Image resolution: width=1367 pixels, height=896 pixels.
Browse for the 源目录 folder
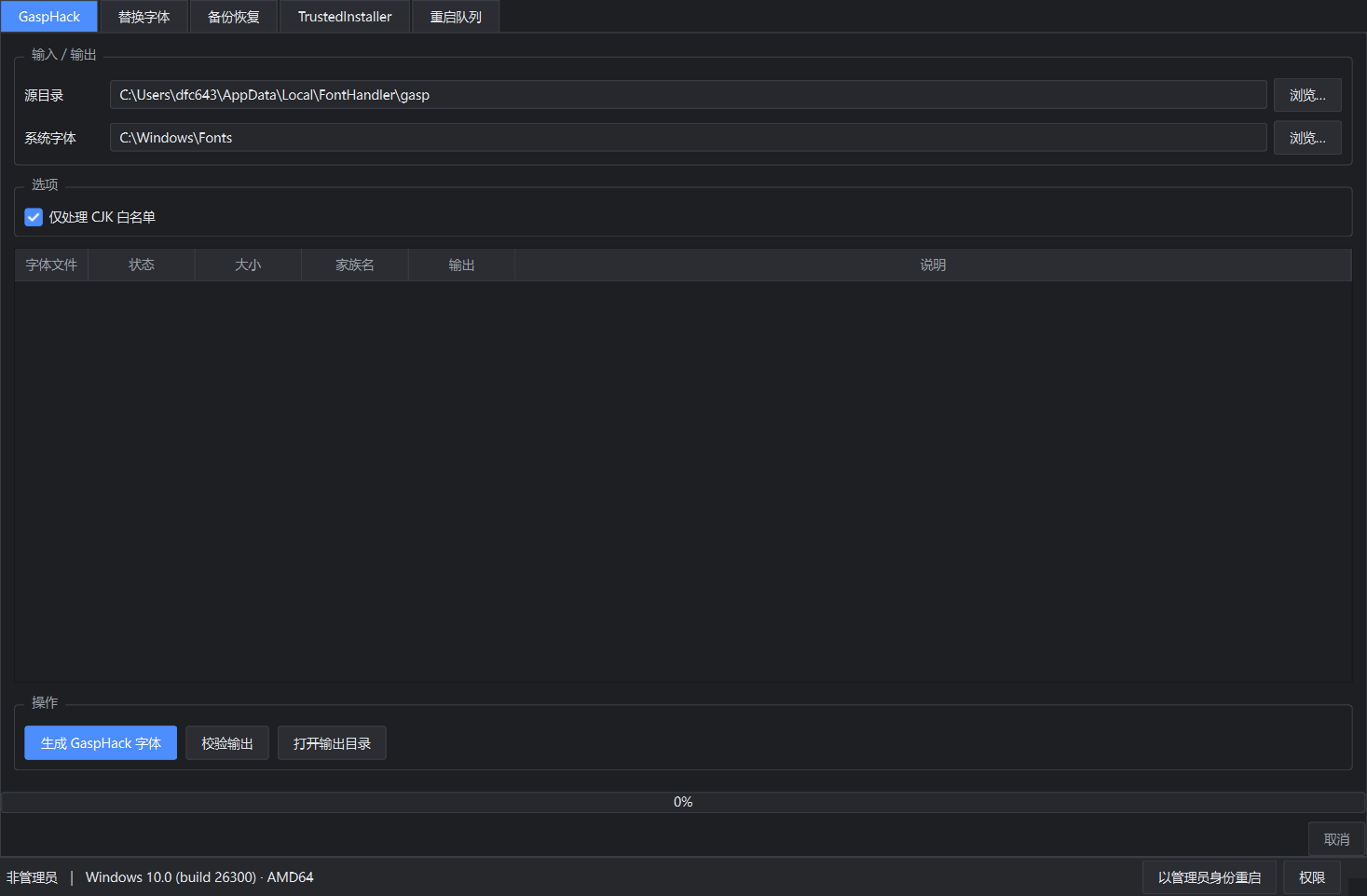click(x=1307, y=95)
